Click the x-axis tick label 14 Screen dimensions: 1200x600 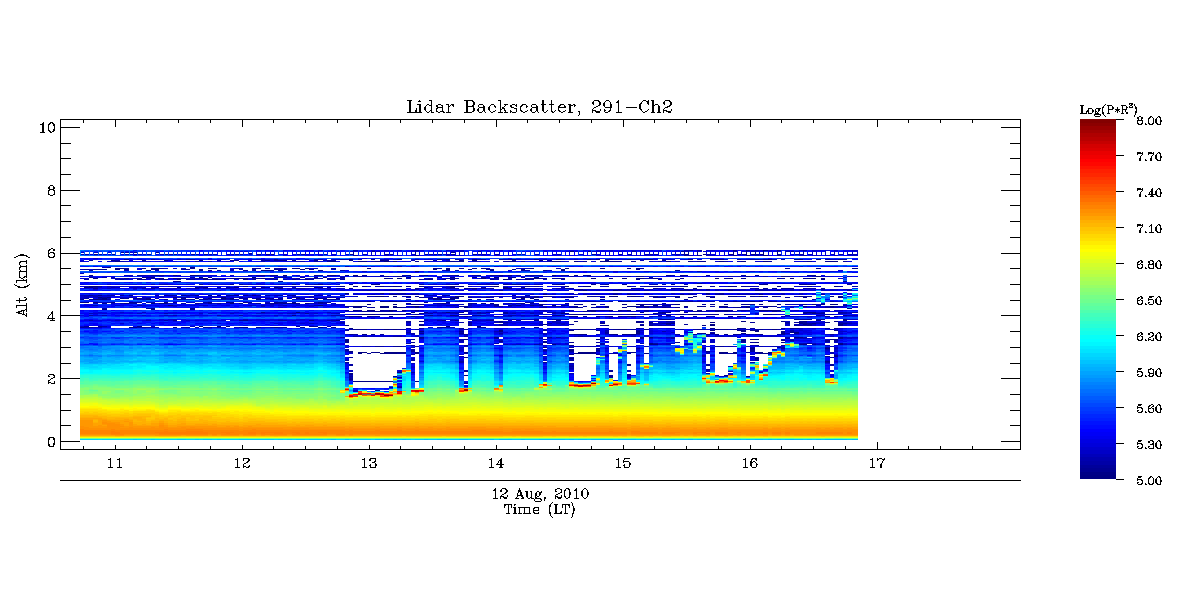point(496,464)
